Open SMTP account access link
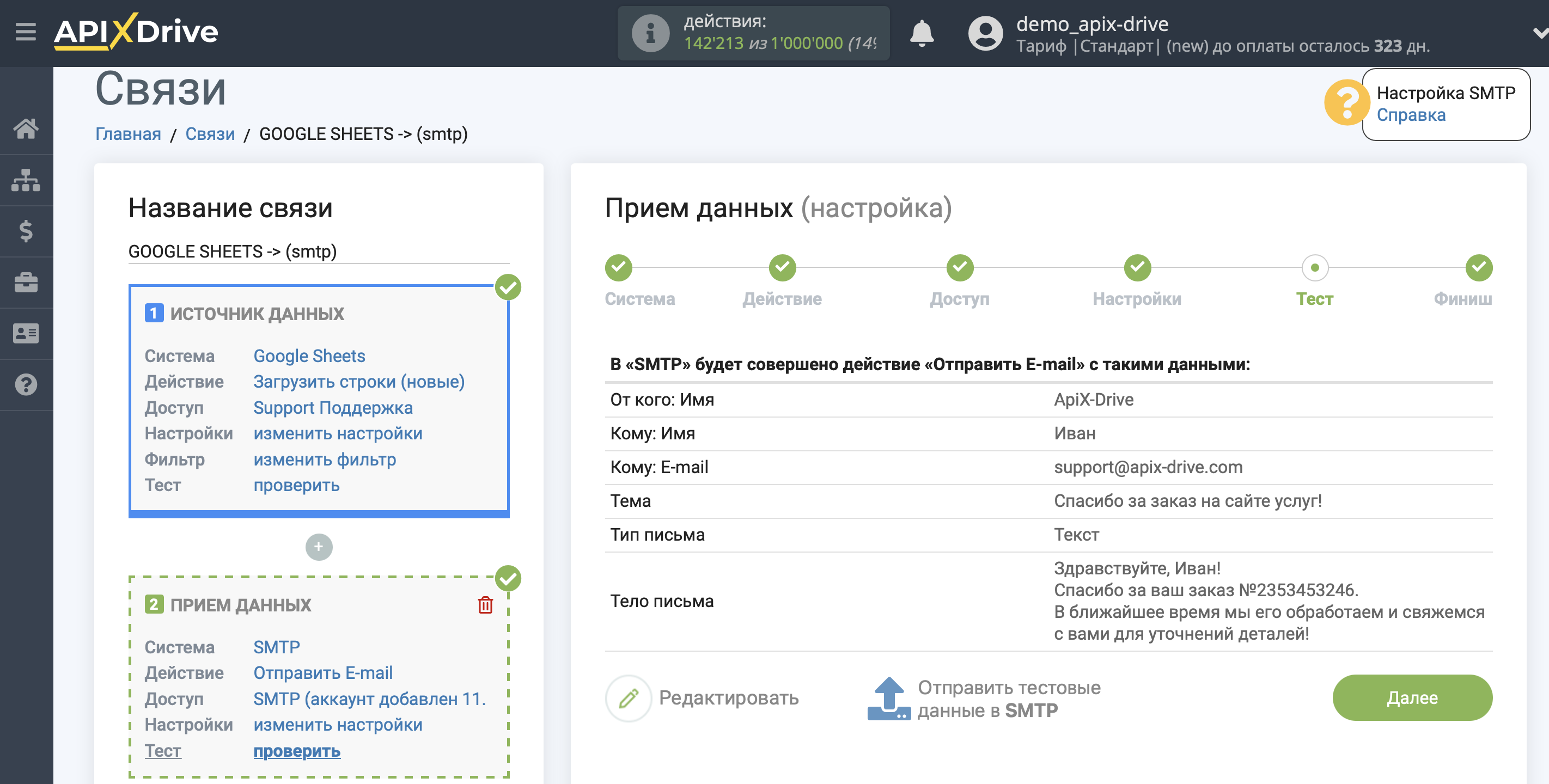This screenshot has height=784, width=1549. pos(370,699)
